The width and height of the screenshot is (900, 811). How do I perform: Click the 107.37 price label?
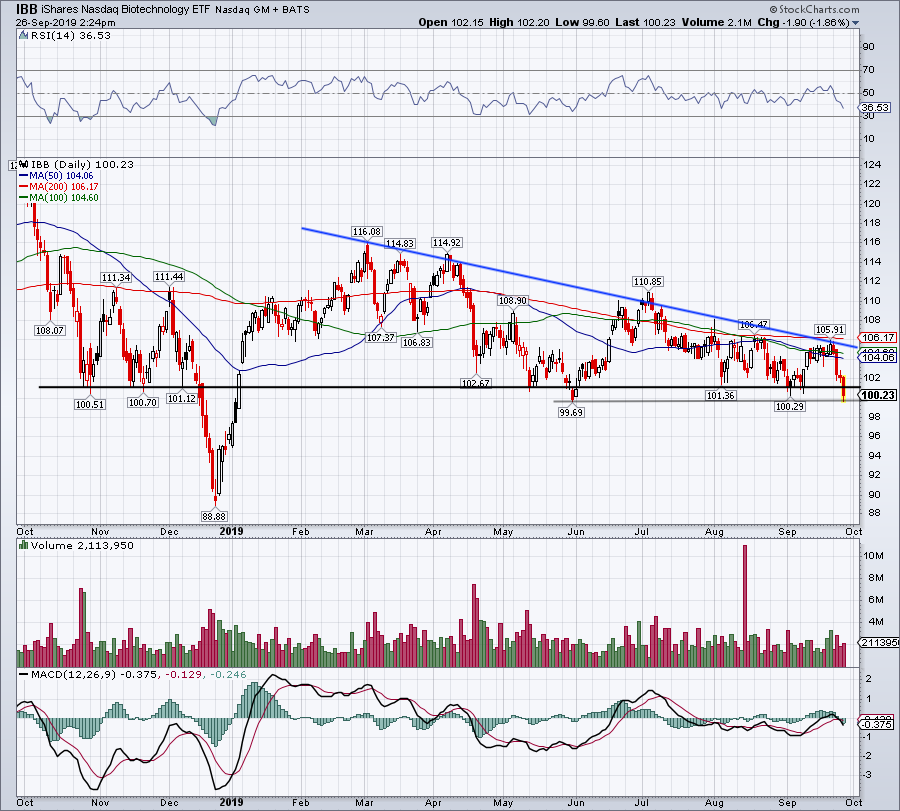tap(381, 337)
